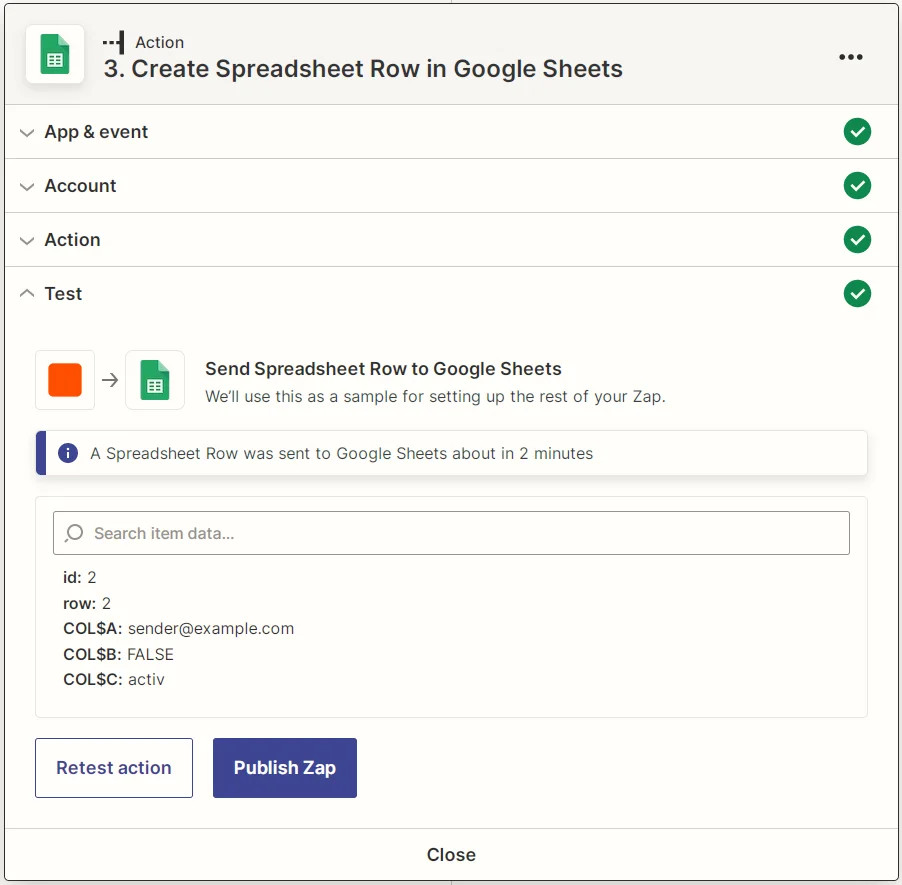The width and height of the screenshot is (902, 885).
Task: Click the green checkmark beside Test
Action: point(857,293)
